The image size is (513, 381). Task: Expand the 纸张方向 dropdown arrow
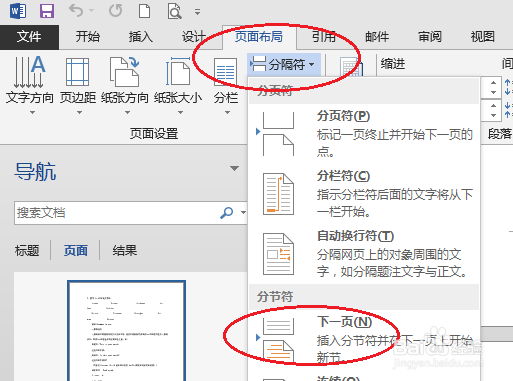(x=127, y=113)
